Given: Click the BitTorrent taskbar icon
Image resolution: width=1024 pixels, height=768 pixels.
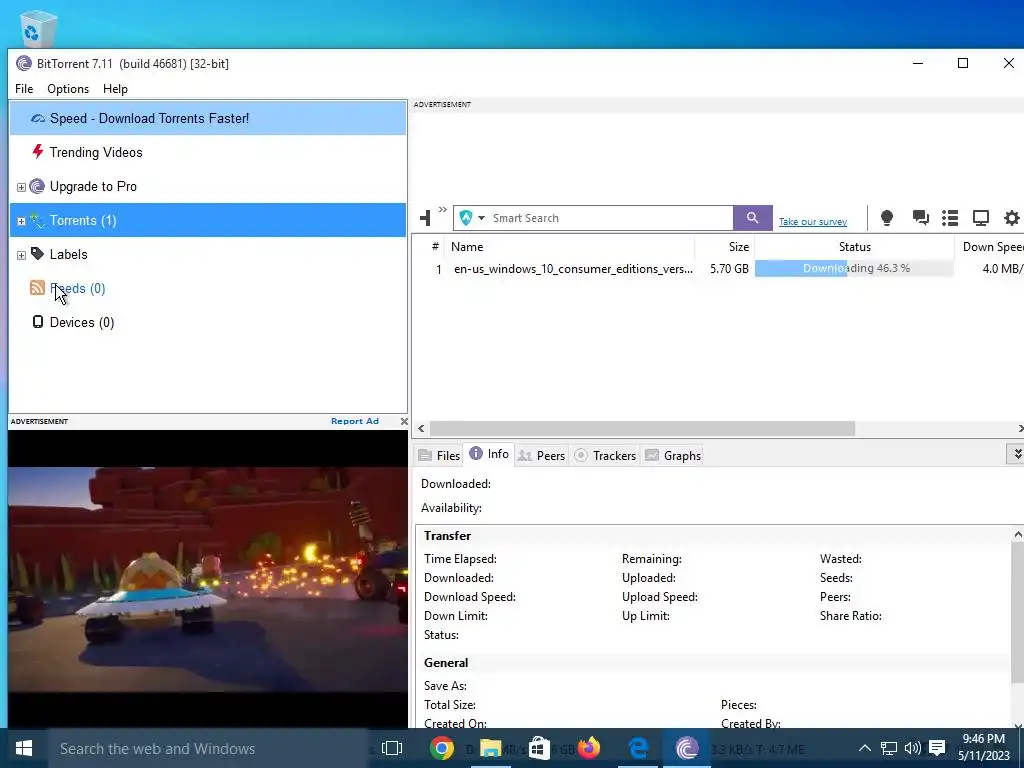Looking at the screenshot, I should pos(686,748).
